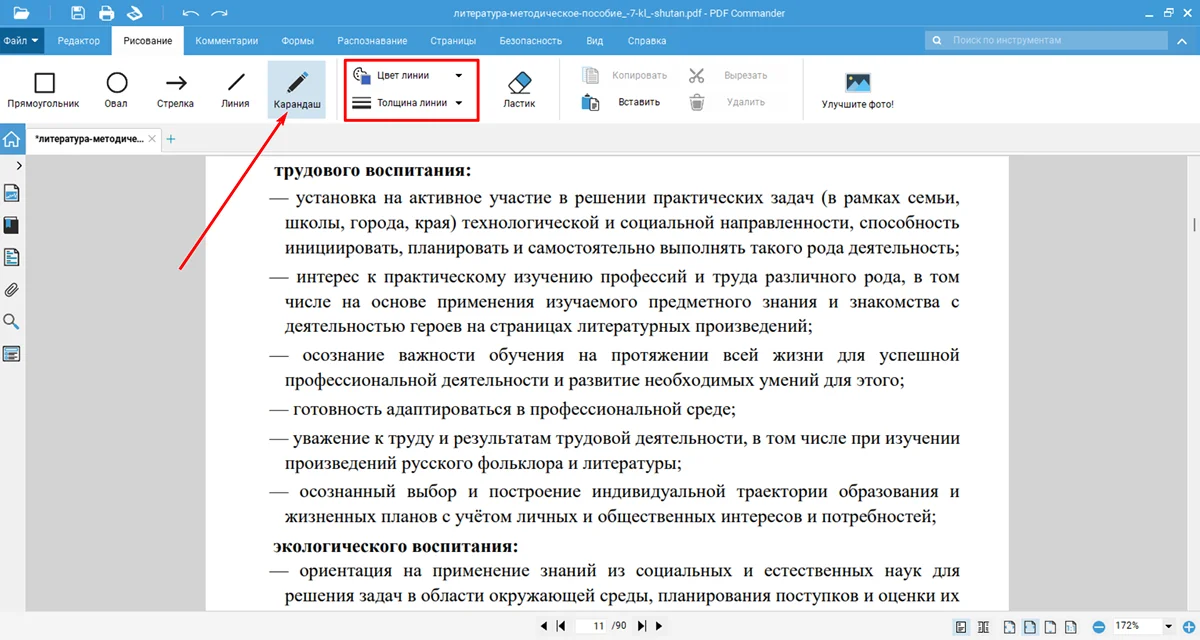This screenshot has height=640, width=1200.
Task: Select the Овал shape tool
Action: 116,89
